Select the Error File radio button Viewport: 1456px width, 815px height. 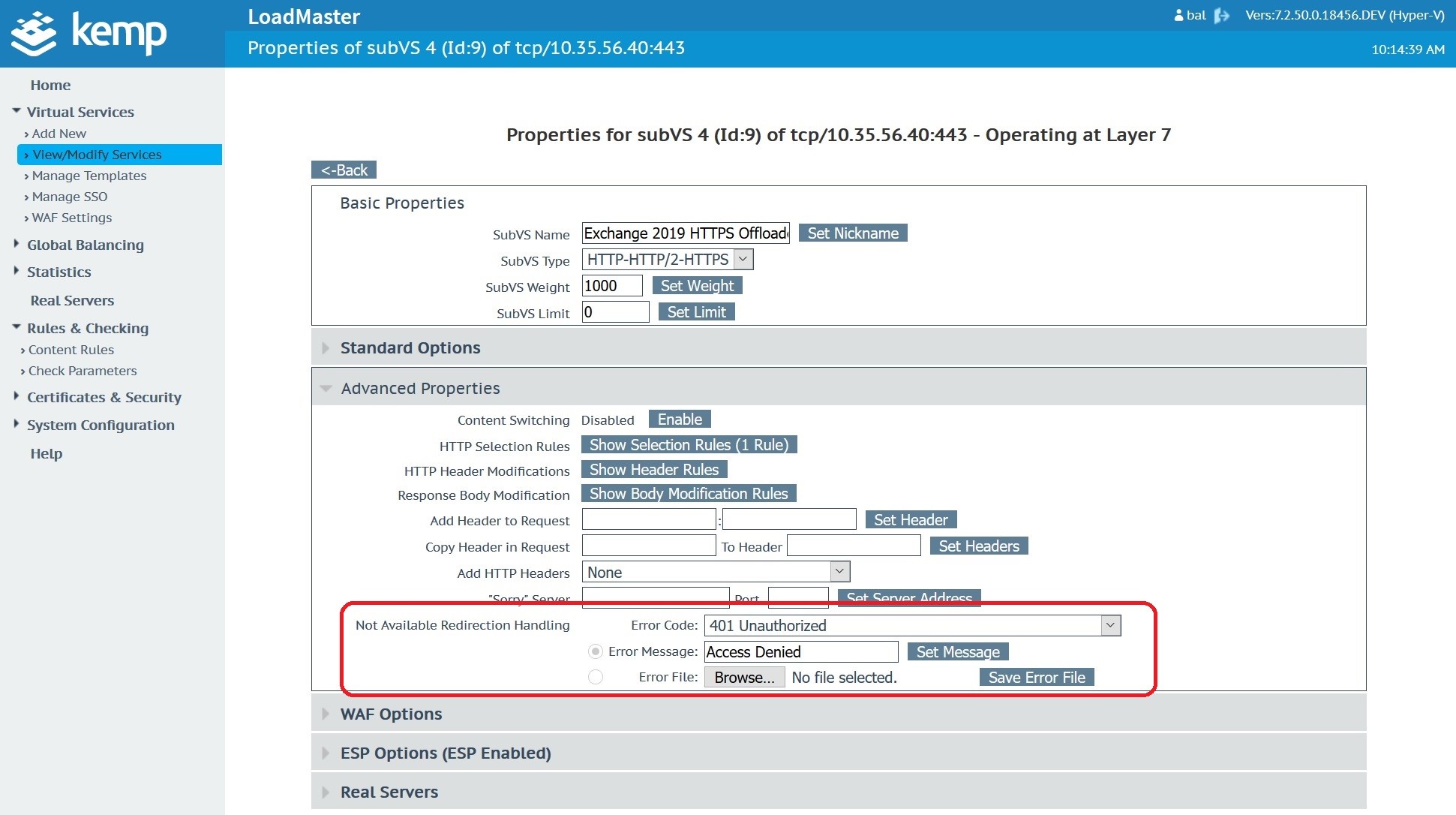[x=596, y=677]
